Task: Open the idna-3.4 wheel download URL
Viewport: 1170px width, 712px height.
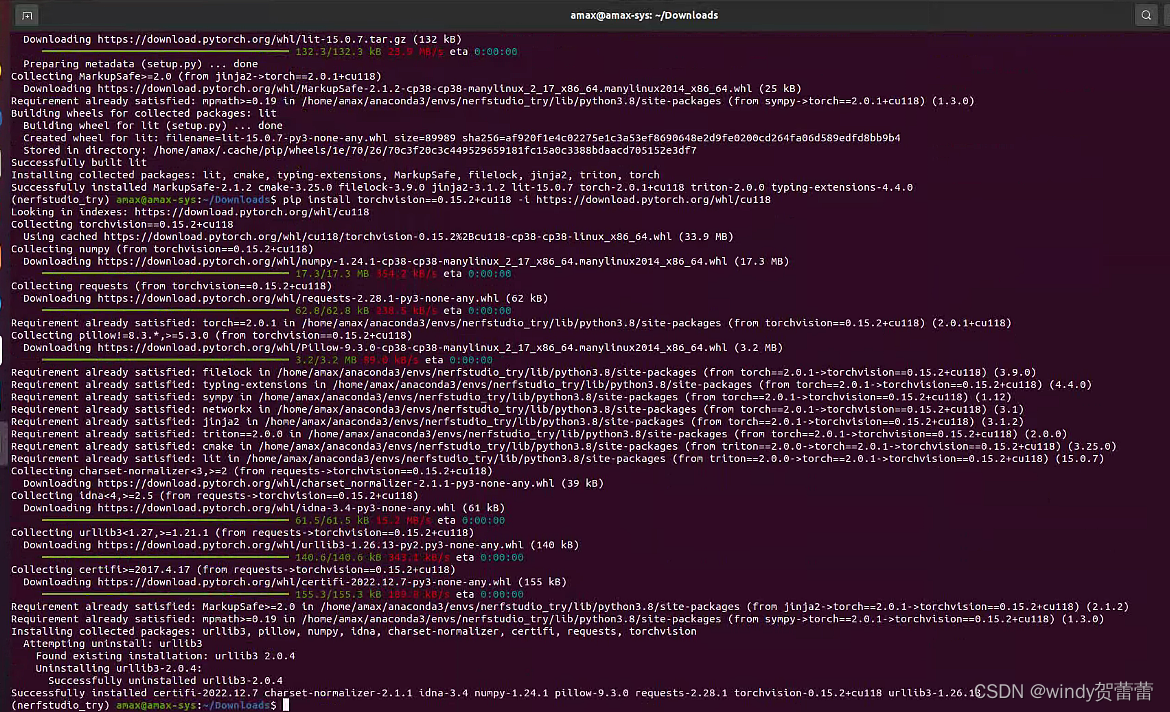Action: tap(270, 507)
